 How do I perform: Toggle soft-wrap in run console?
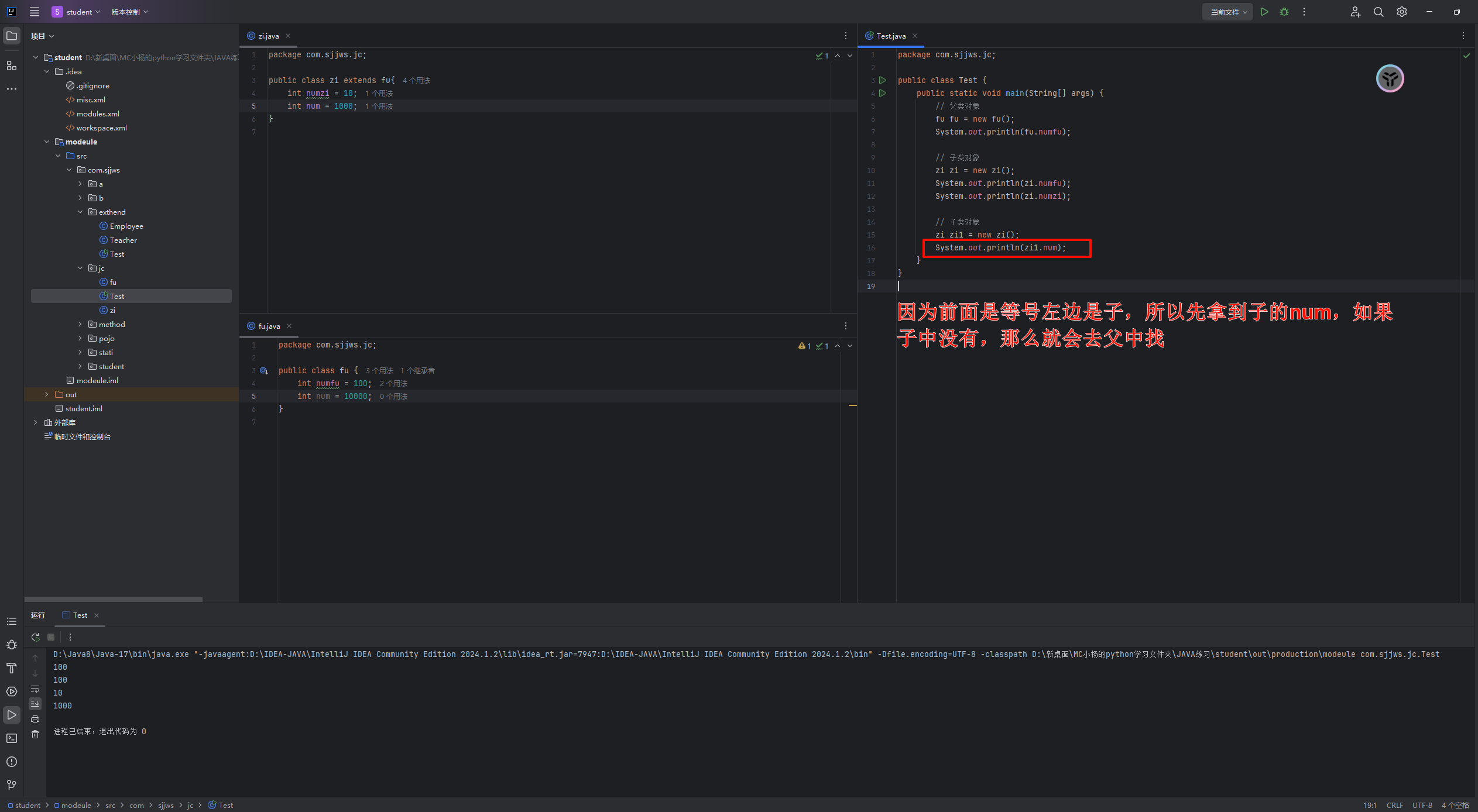click(35, 689)
